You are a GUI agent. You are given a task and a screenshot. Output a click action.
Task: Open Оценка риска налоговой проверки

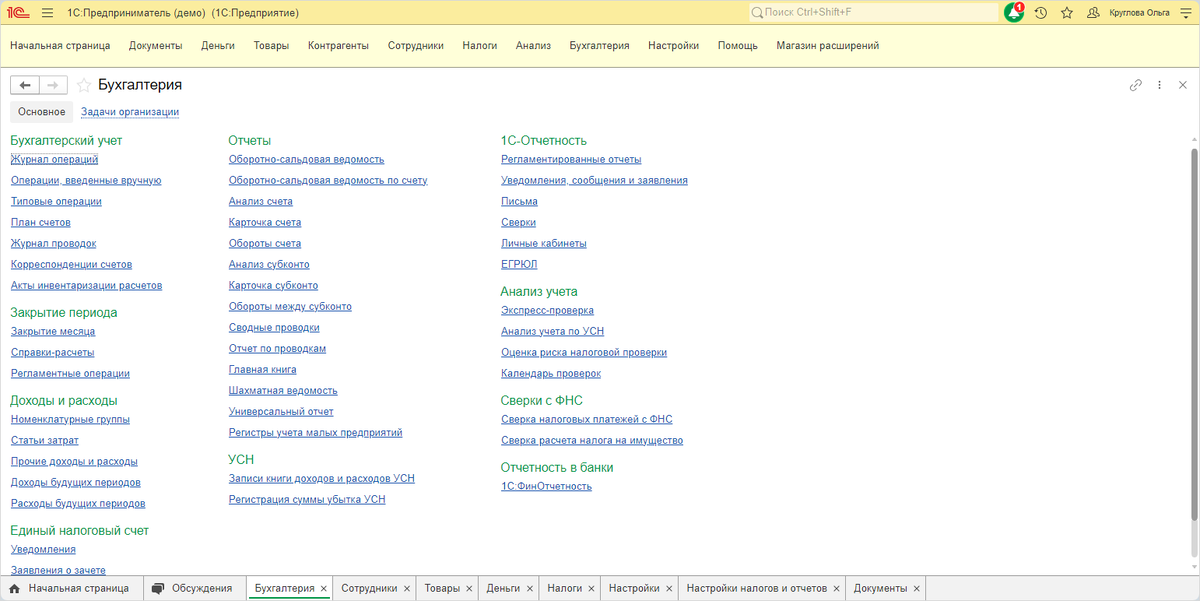click(x=584, y=352)
